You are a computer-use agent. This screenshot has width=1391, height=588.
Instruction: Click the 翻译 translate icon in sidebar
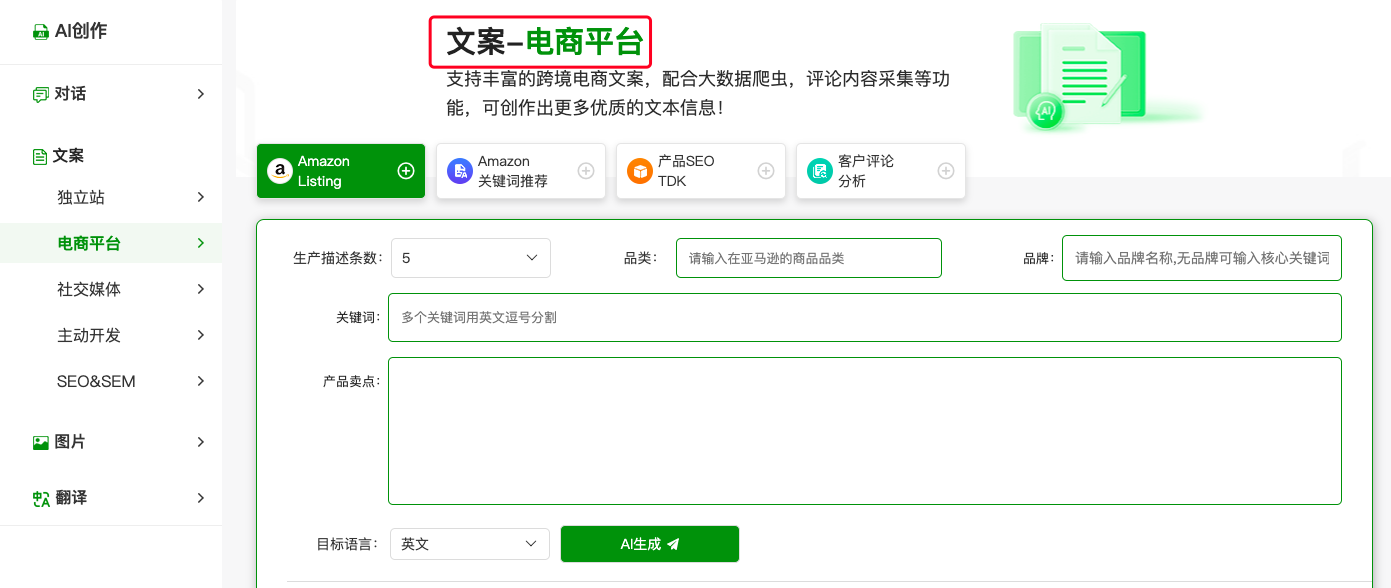[41, 498]
